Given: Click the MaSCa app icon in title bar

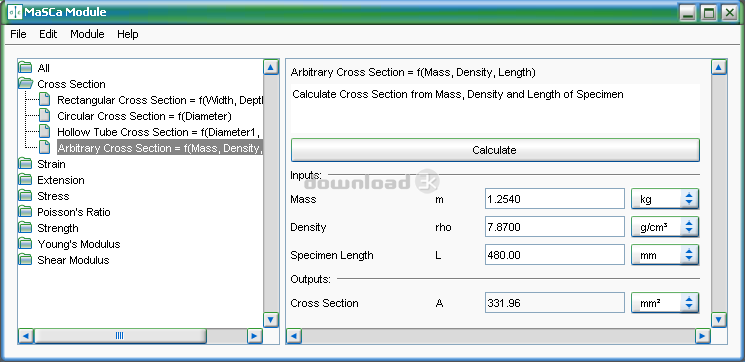Looking at the screenshot, I should point(15,12).
